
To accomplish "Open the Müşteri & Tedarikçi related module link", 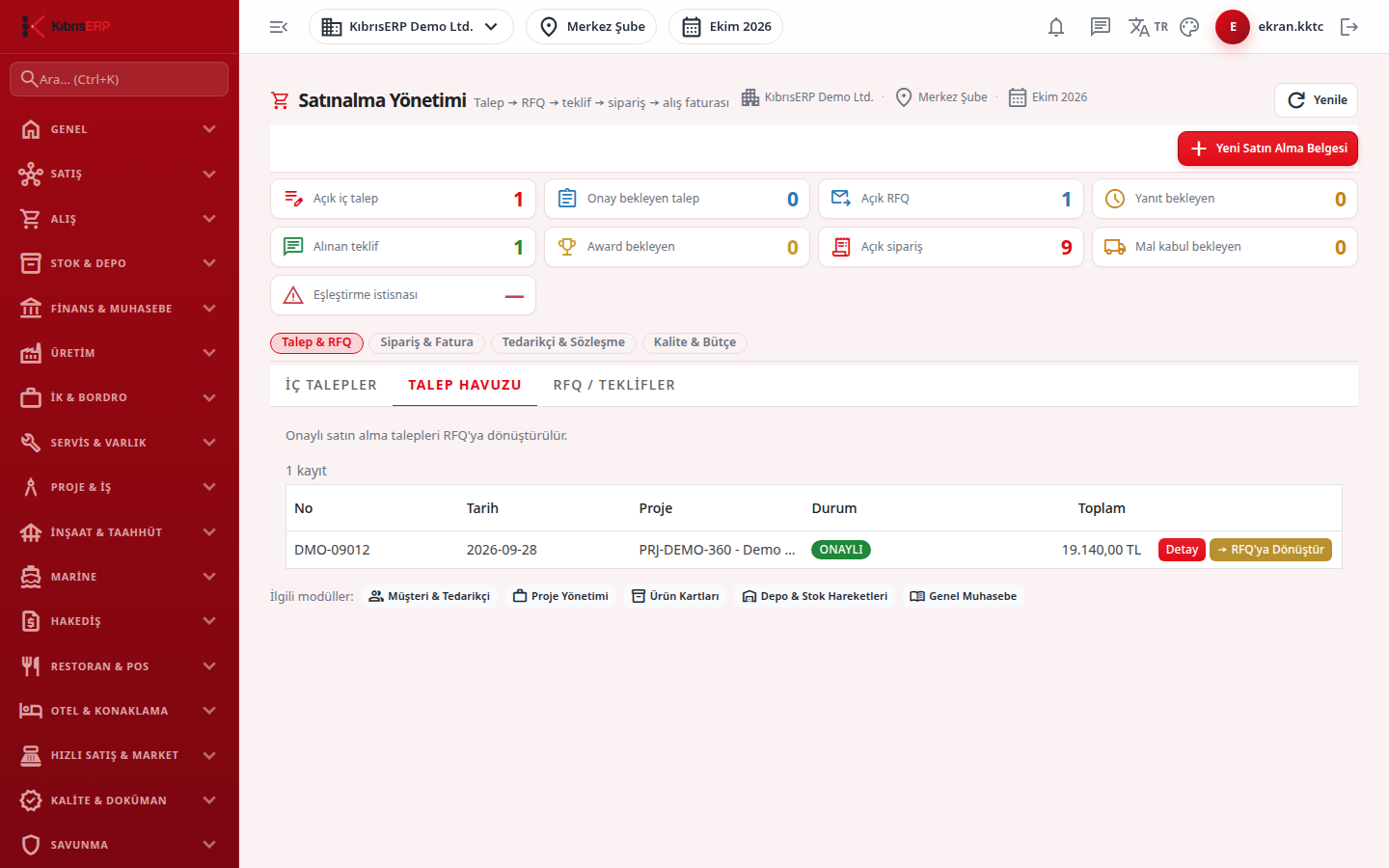I will (429, 596).
